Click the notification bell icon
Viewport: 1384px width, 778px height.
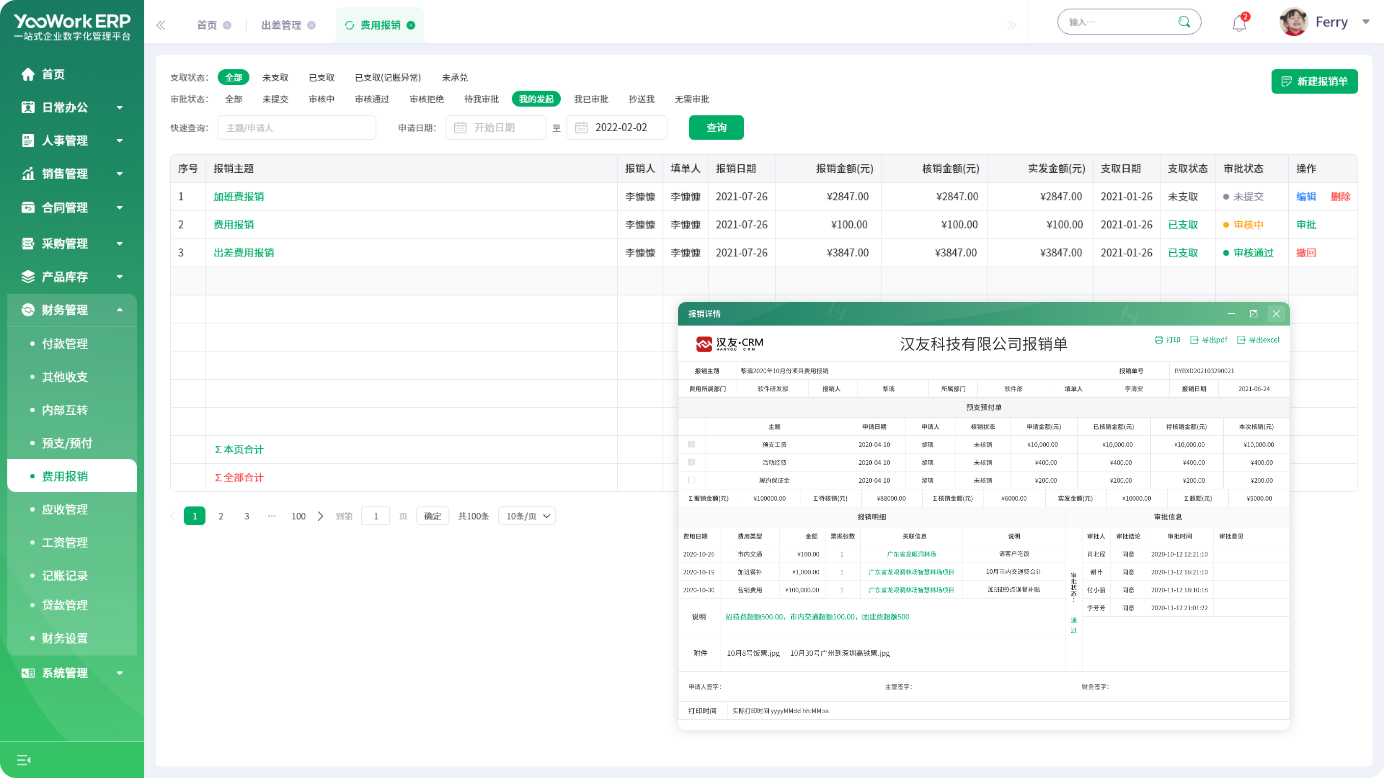pos(1239,24)
